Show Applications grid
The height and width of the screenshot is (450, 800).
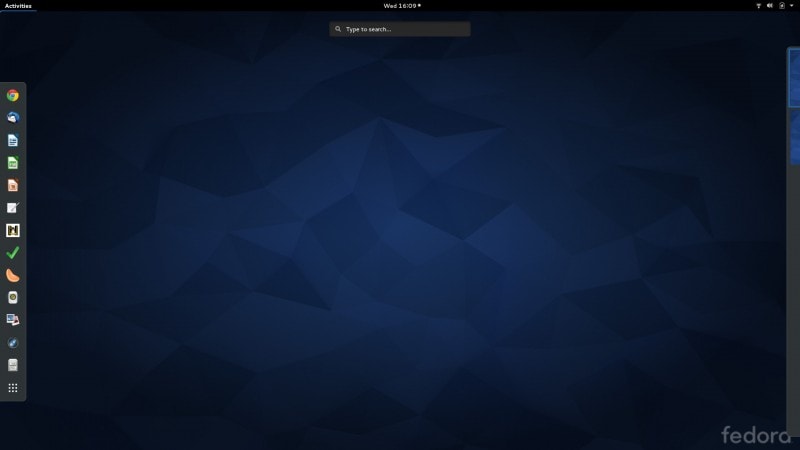pyautogui.click(x=13, y=388)
